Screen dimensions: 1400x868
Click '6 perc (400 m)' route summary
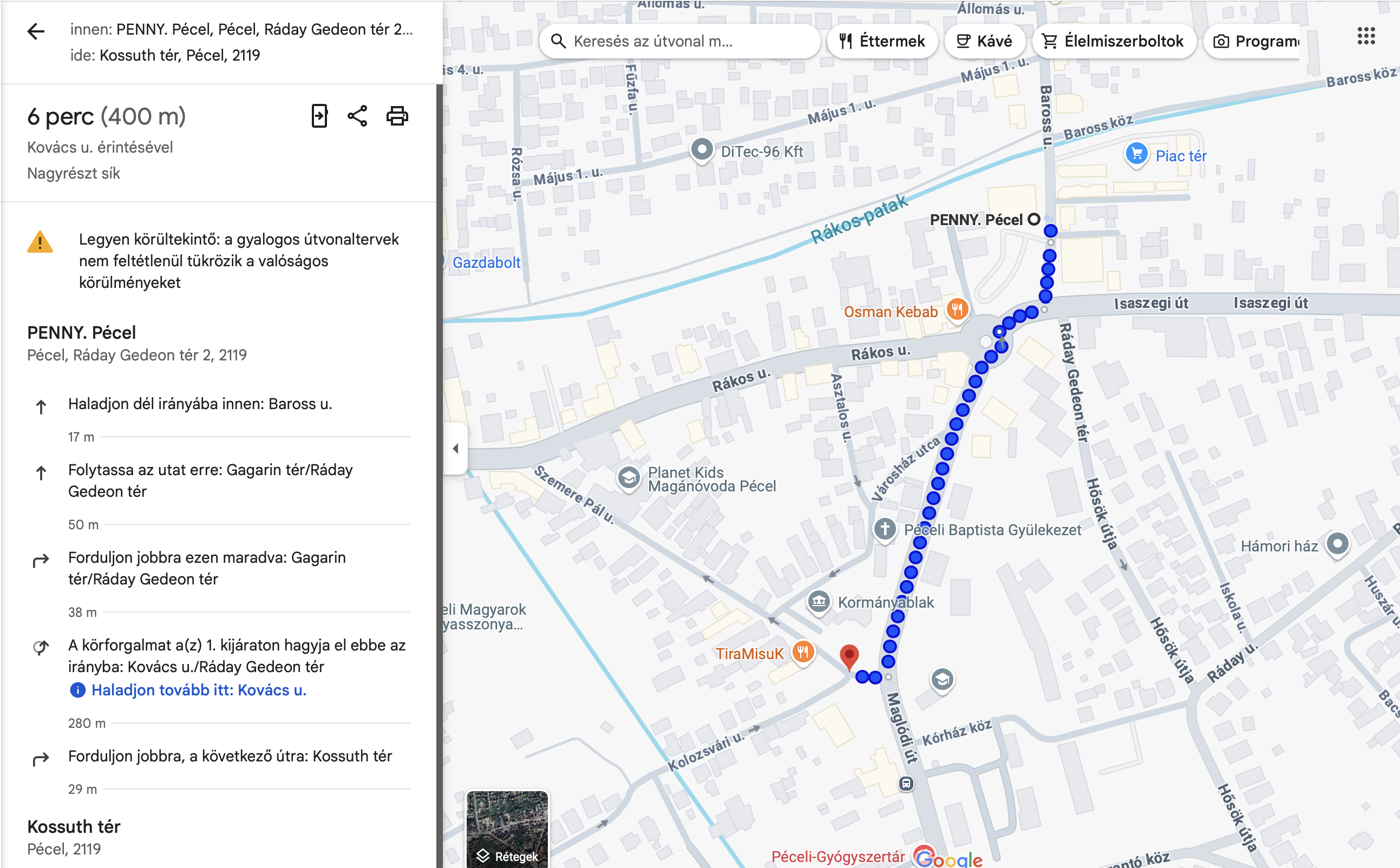tap(107, 116)
